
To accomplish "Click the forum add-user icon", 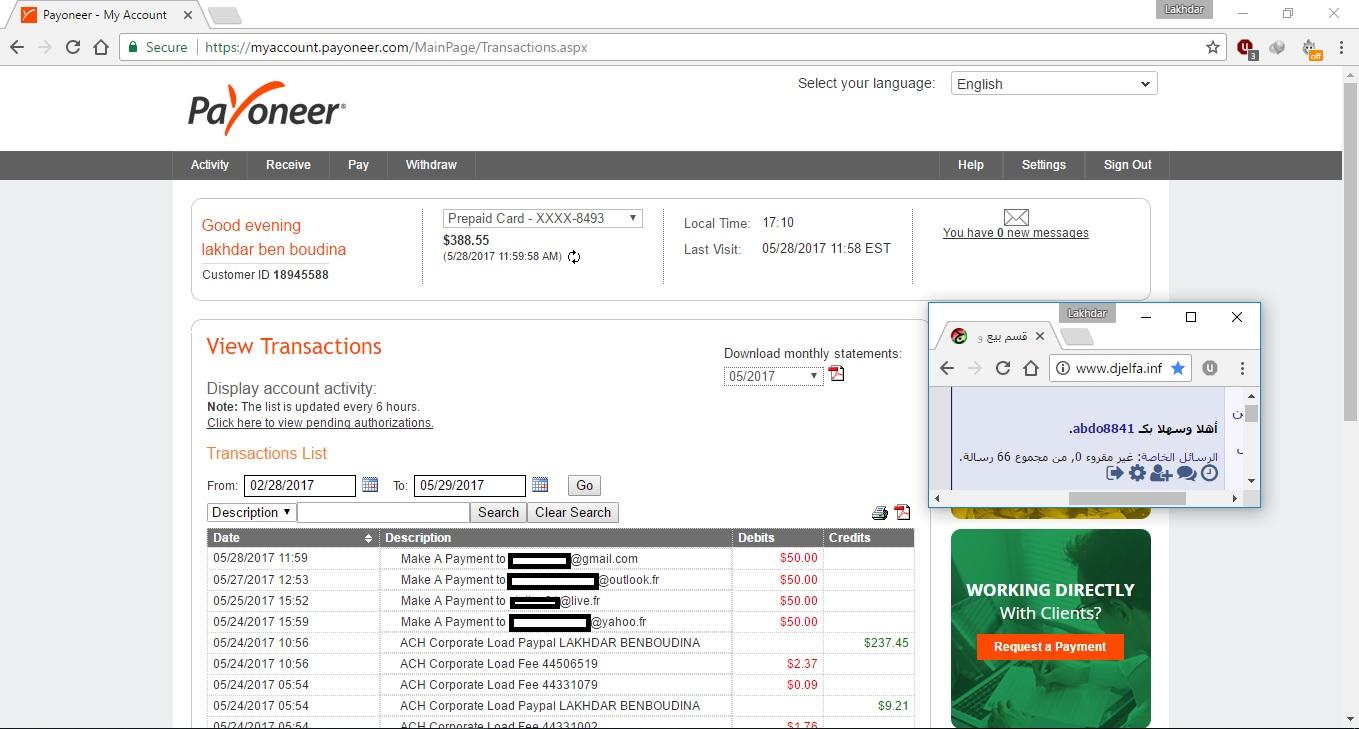I will 1161,473.
